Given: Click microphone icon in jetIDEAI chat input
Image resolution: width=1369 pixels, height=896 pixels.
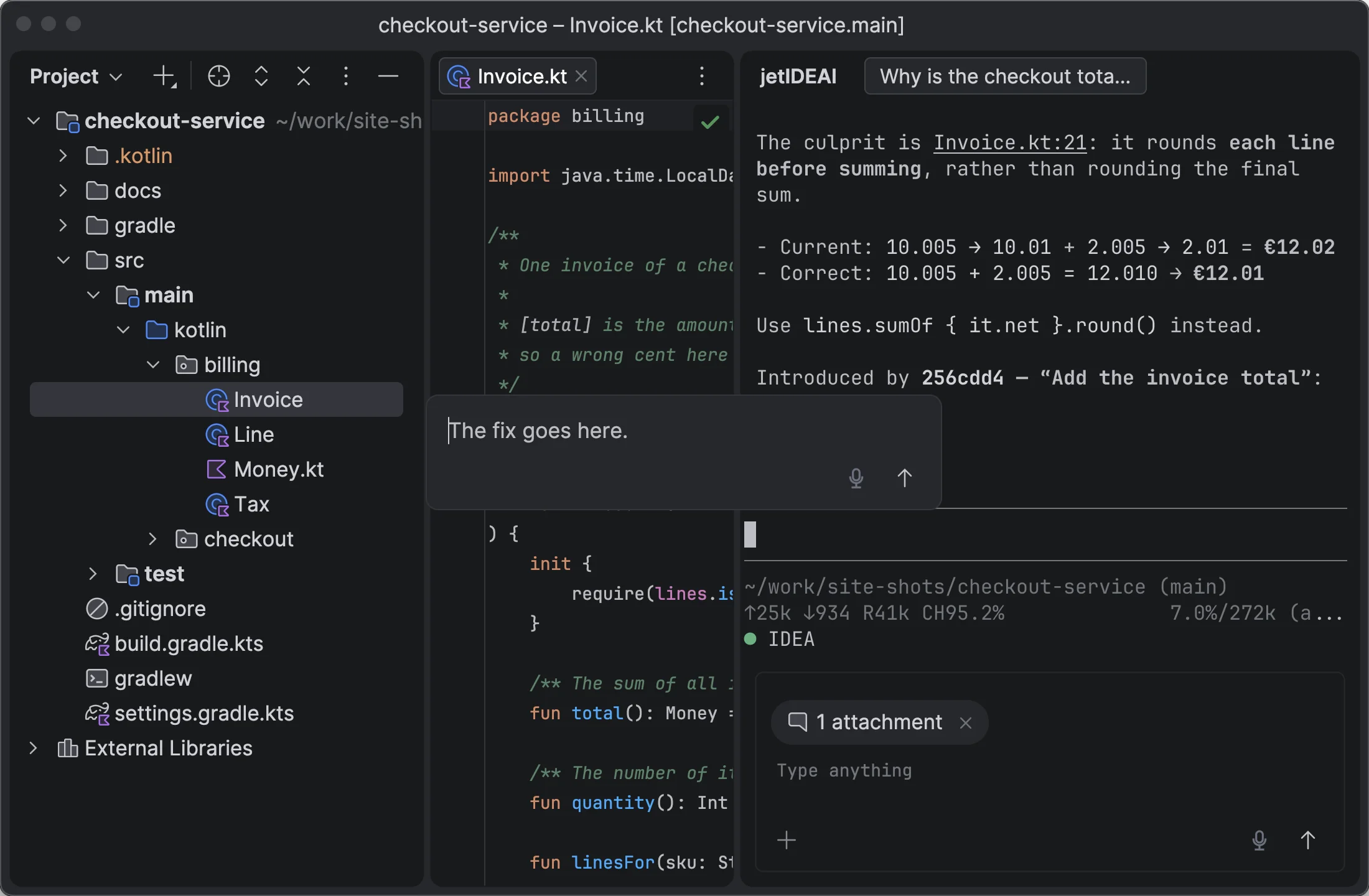Looking at the screenshot, I should pyautogui.click(x=1259, y=840).
